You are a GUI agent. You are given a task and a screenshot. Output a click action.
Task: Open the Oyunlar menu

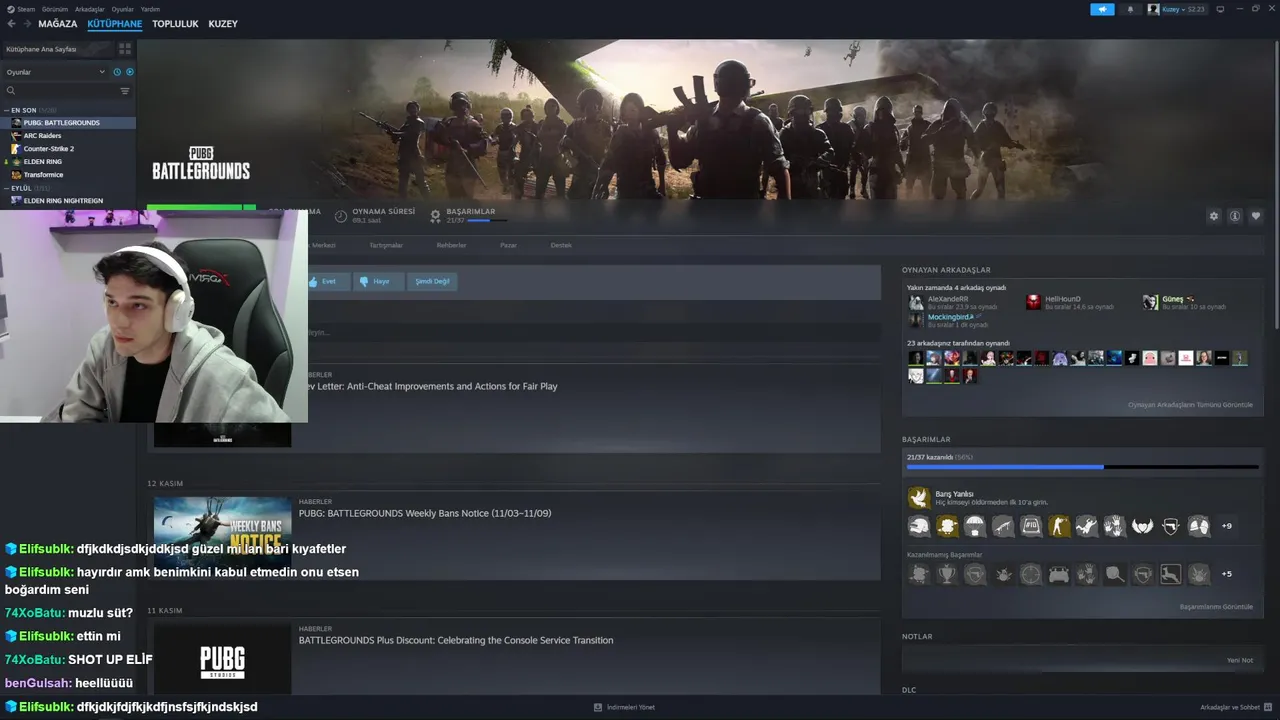tap(123, 9)
